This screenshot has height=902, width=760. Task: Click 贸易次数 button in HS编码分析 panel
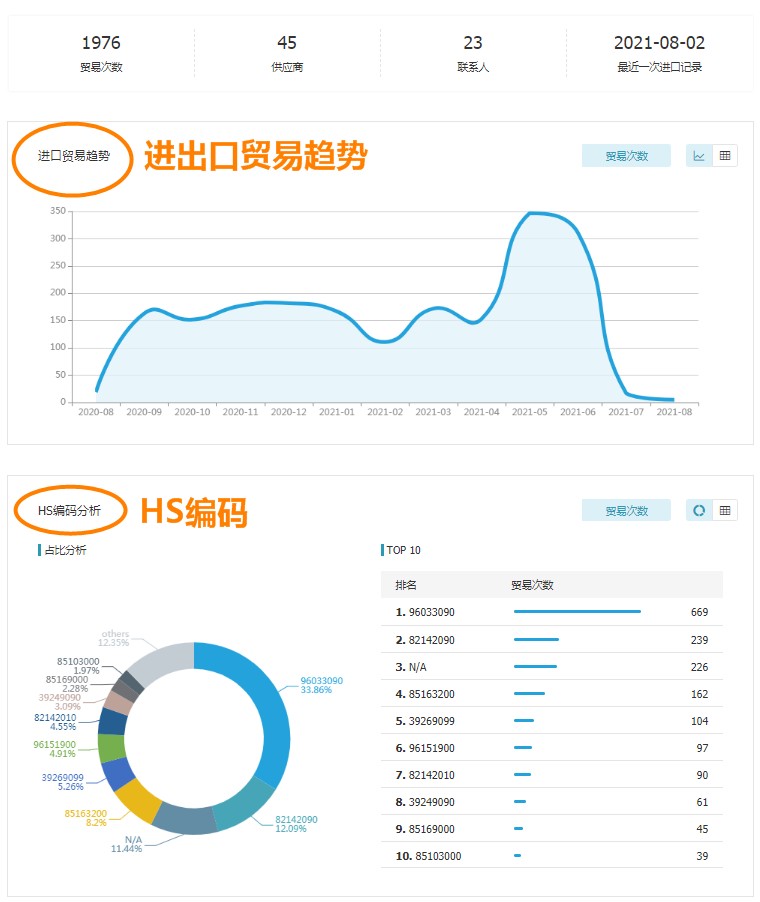[x=627, y=510]
